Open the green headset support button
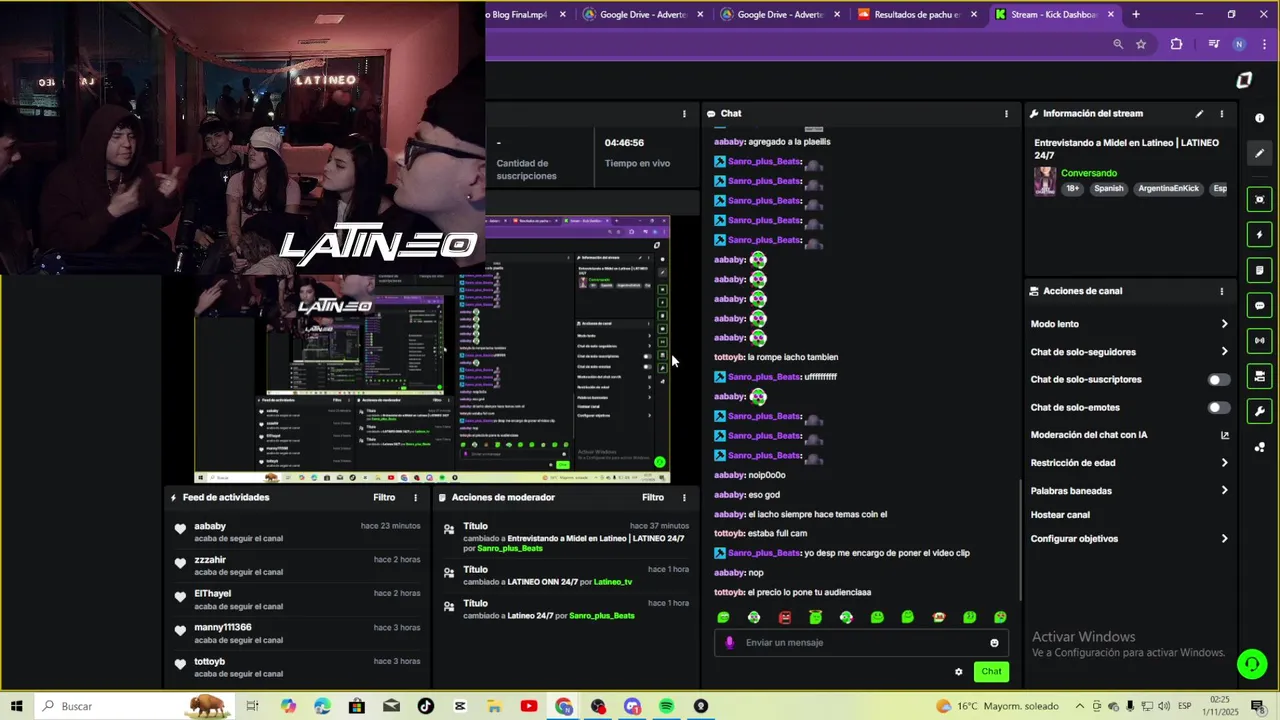 click(1251, 663)
